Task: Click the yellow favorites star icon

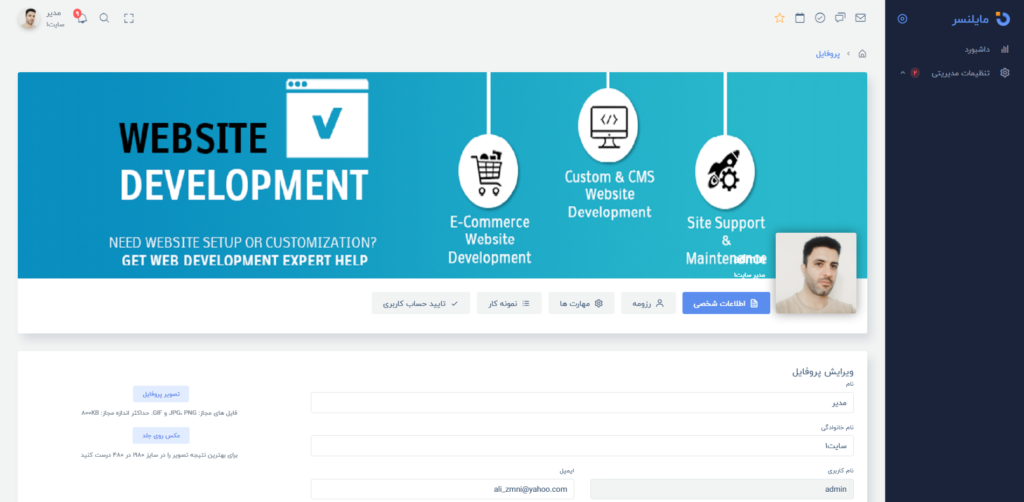Action: click(779, 18)
